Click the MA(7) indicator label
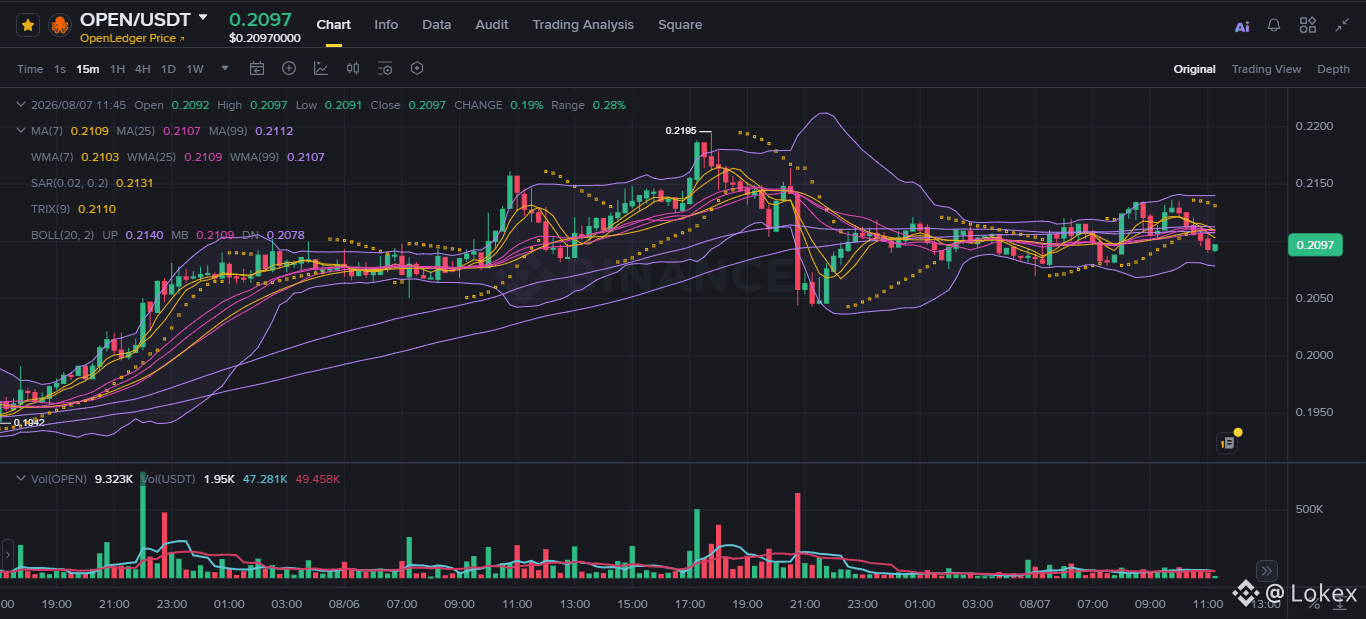 coord(47,131)
